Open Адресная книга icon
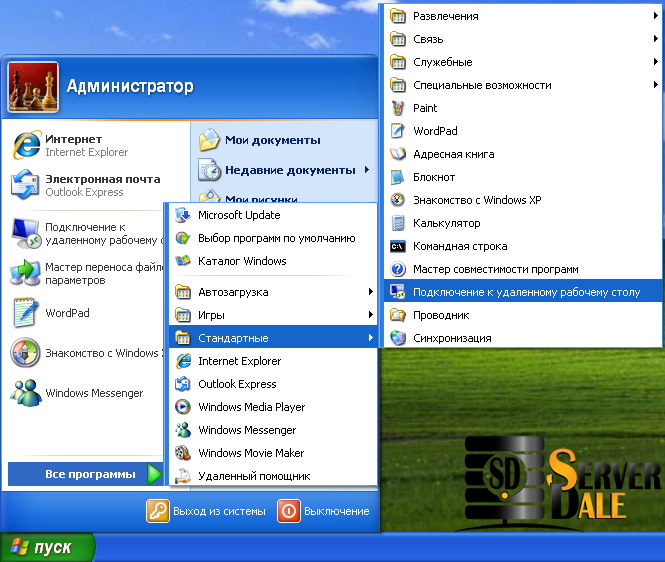665x562 pixels. pyautogui.click(x=398, y=154)
